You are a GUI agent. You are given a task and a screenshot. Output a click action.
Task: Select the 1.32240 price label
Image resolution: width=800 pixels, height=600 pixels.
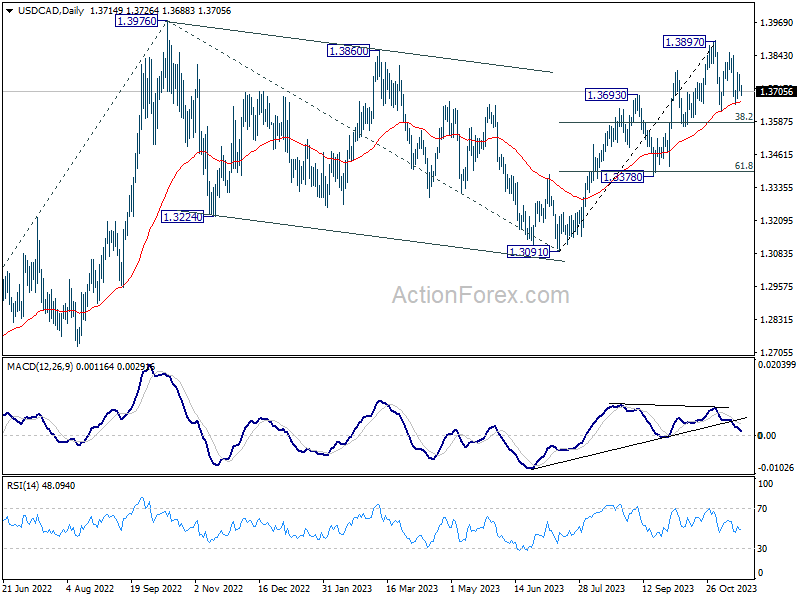183,217
